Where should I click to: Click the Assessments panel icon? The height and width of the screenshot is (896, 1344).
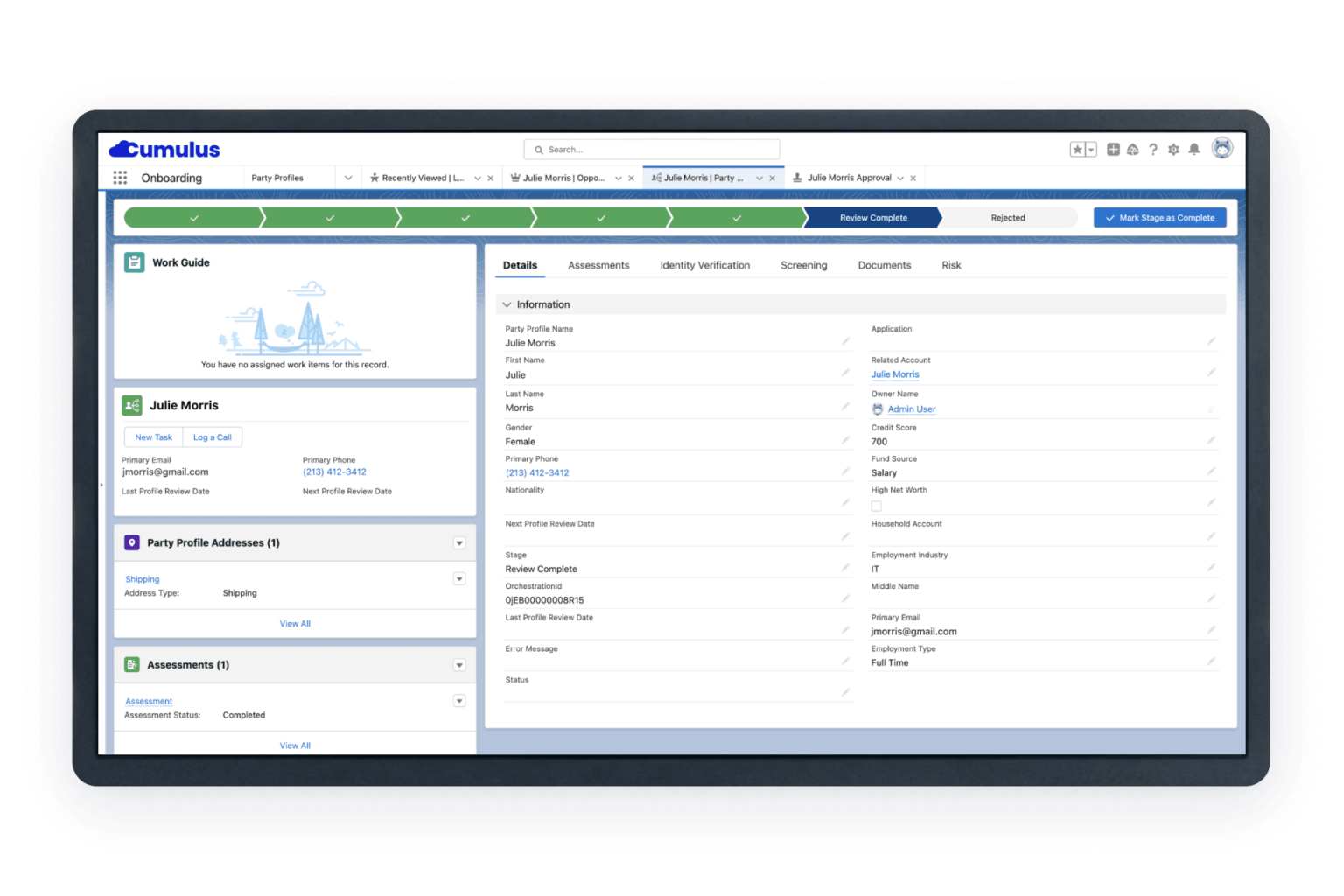132,664
